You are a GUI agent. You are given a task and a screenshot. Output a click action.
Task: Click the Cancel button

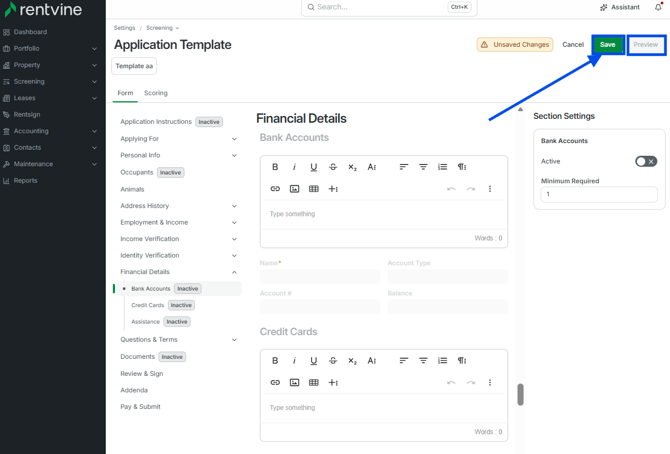[x=573, y=44]
